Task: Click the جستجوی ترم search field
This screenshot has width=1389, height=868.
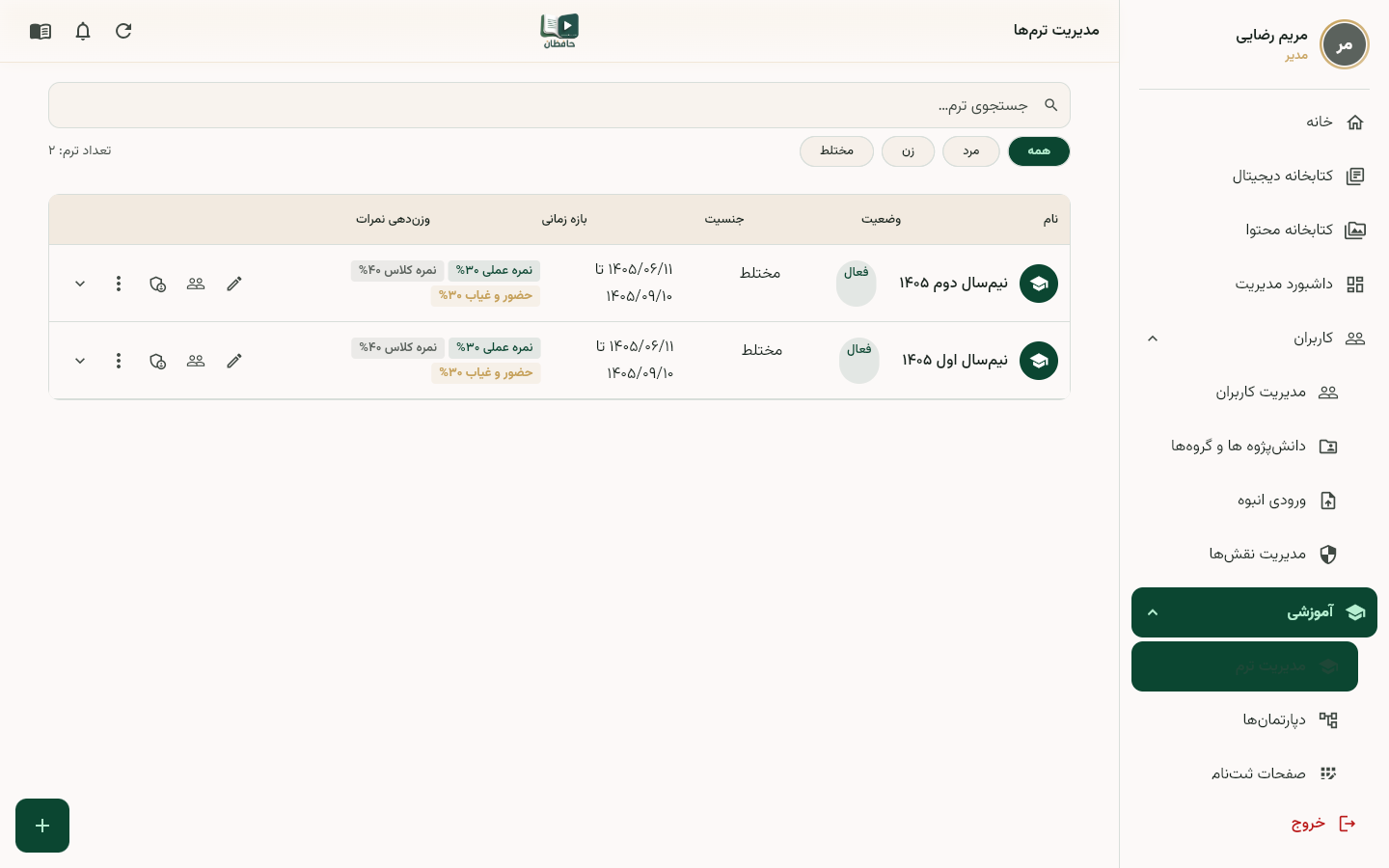Action: [559, 105]
